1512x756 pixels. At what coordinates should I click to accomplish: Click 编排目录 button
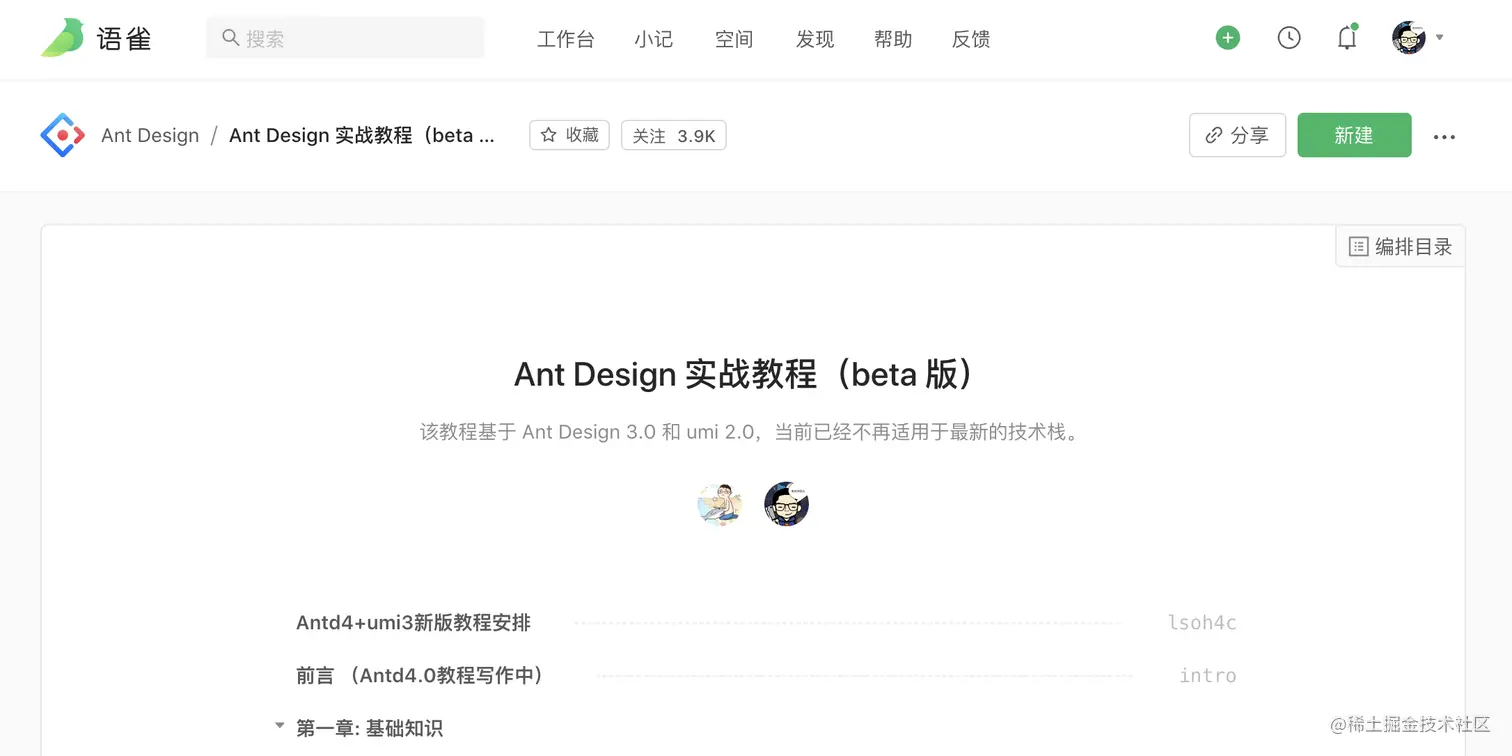pos(1400,246)
